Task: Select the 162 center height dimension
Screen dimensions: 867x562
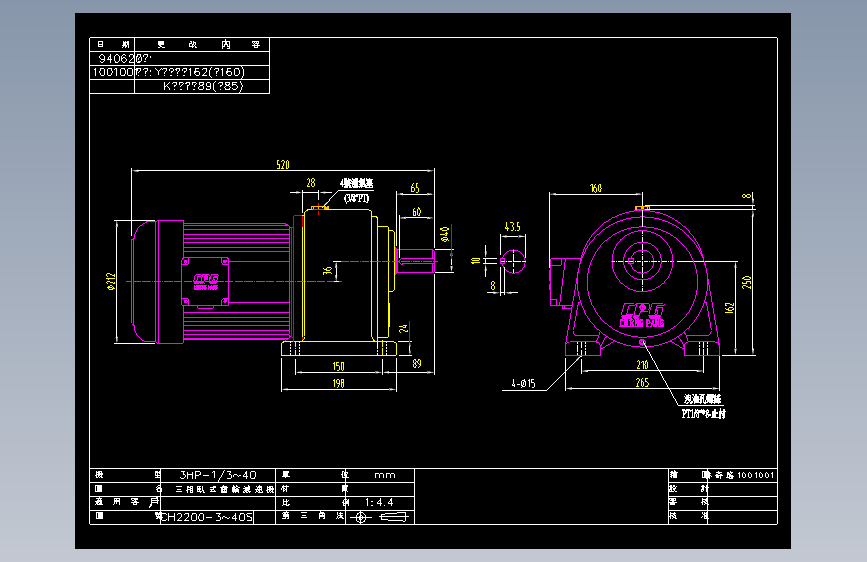Action: pos(729,308)
